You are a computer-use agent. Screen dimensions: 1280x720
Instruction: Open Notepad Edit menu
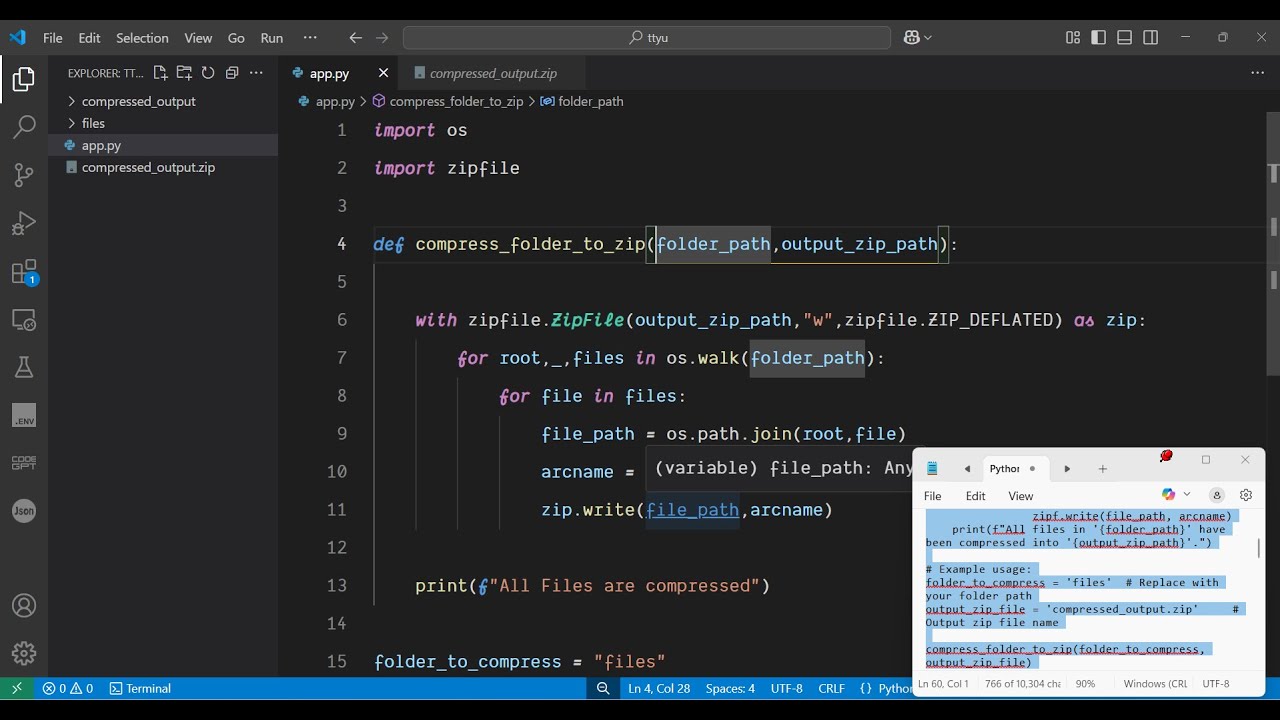[976, 496]
